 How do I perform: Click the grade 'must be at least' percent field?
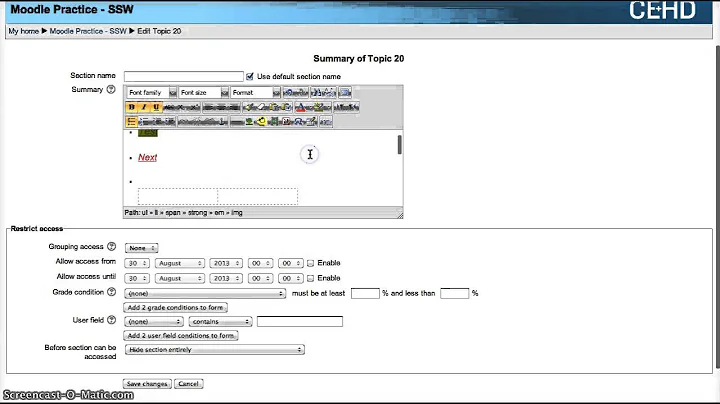coord(366,293)
